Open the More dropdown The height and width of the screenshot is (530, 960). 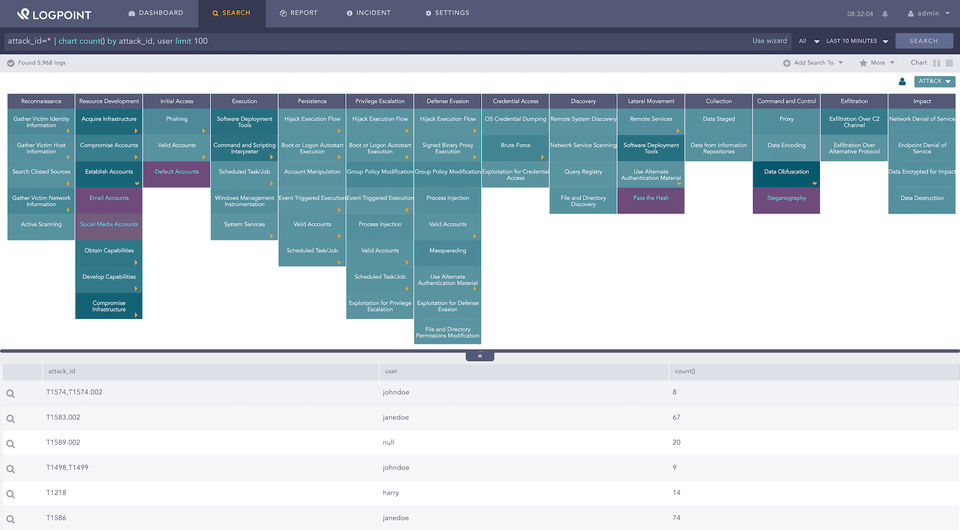coord(877,63)
